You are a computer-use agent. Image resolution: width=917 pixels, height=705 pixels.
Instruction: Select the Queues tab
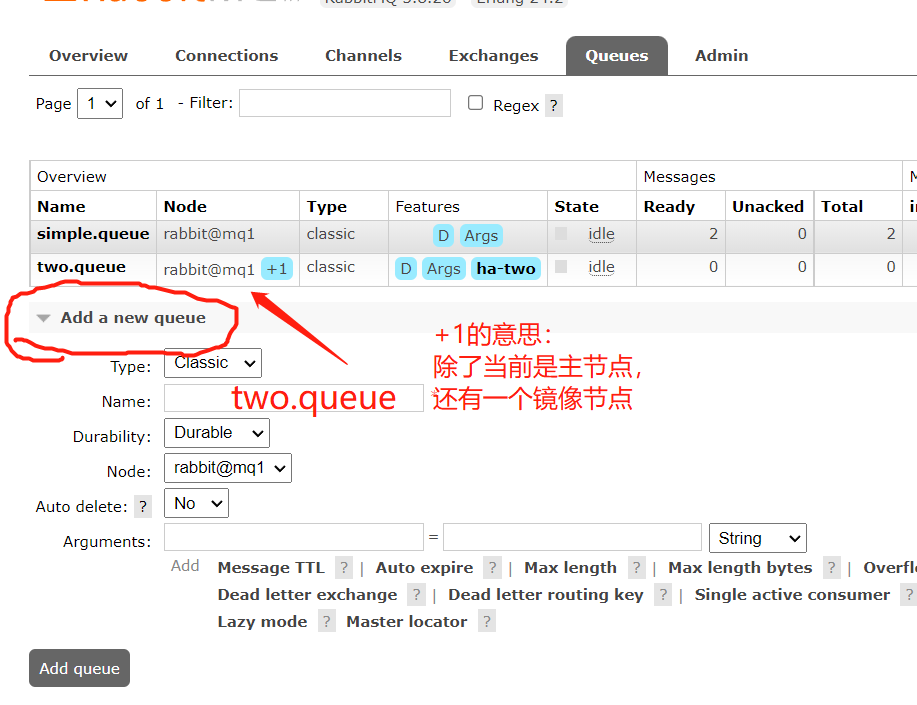[x=616, y=56]
